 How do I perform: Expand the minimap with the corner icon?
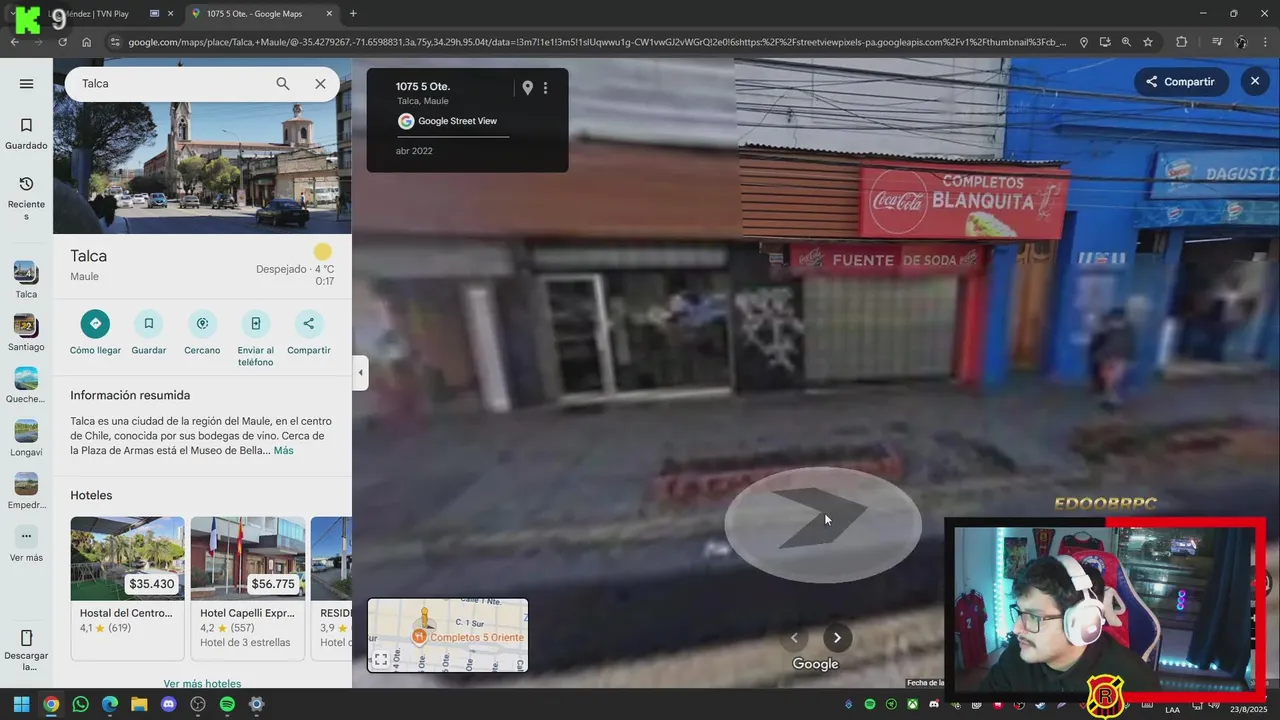[381, 660]
